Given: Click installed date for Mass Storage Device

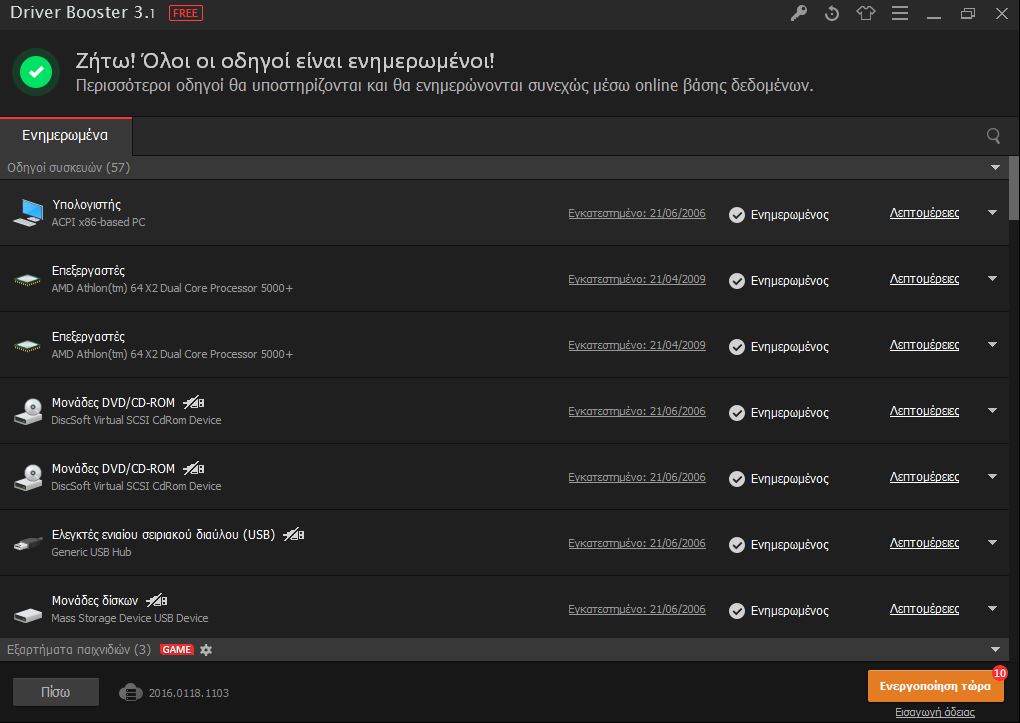Looking at the screenshot, I should 637,609.
